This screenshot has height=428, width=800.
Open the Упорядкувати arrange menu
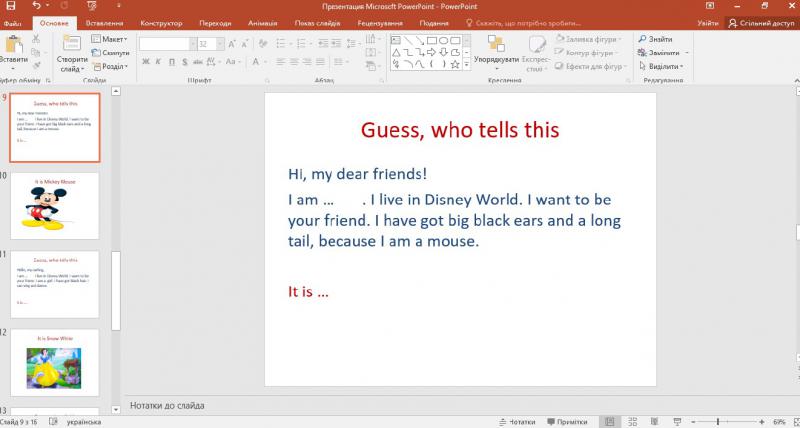pyautogui.click(x=496, y=53)
